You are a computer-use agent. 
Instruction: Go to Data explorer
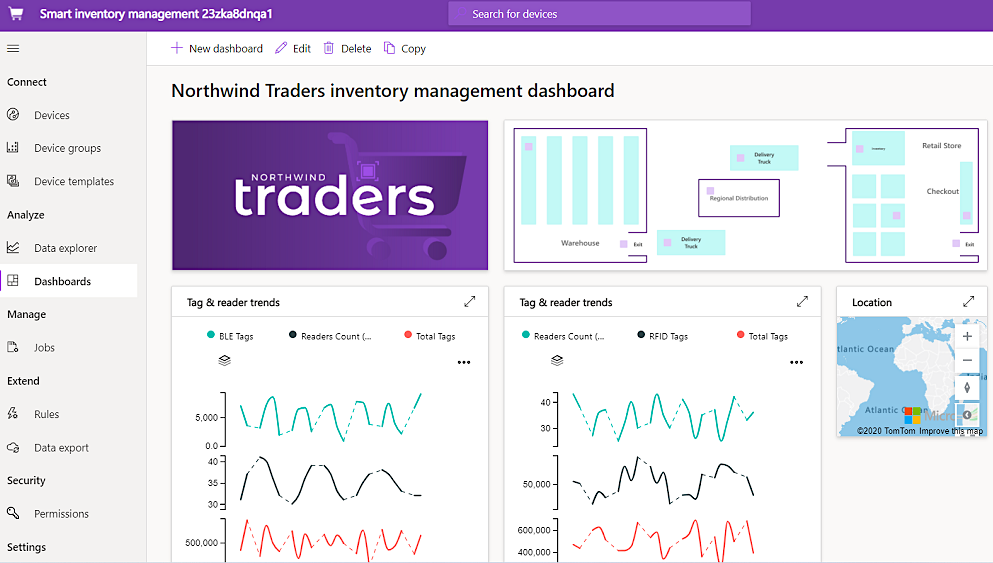tap(68, 248)
